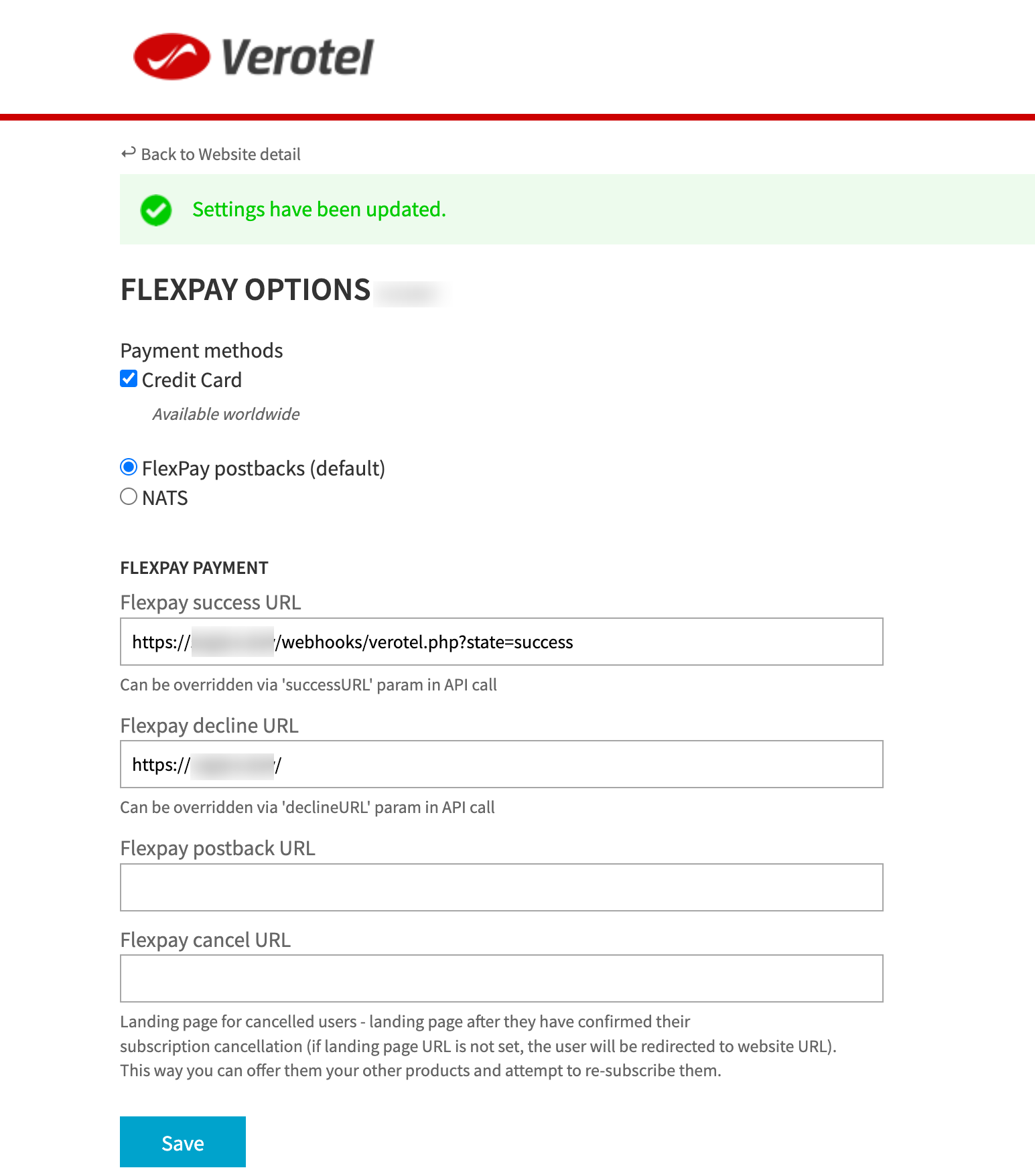Click the 'Settings have been updated.' message
1035x1176 pixels.
319,210
